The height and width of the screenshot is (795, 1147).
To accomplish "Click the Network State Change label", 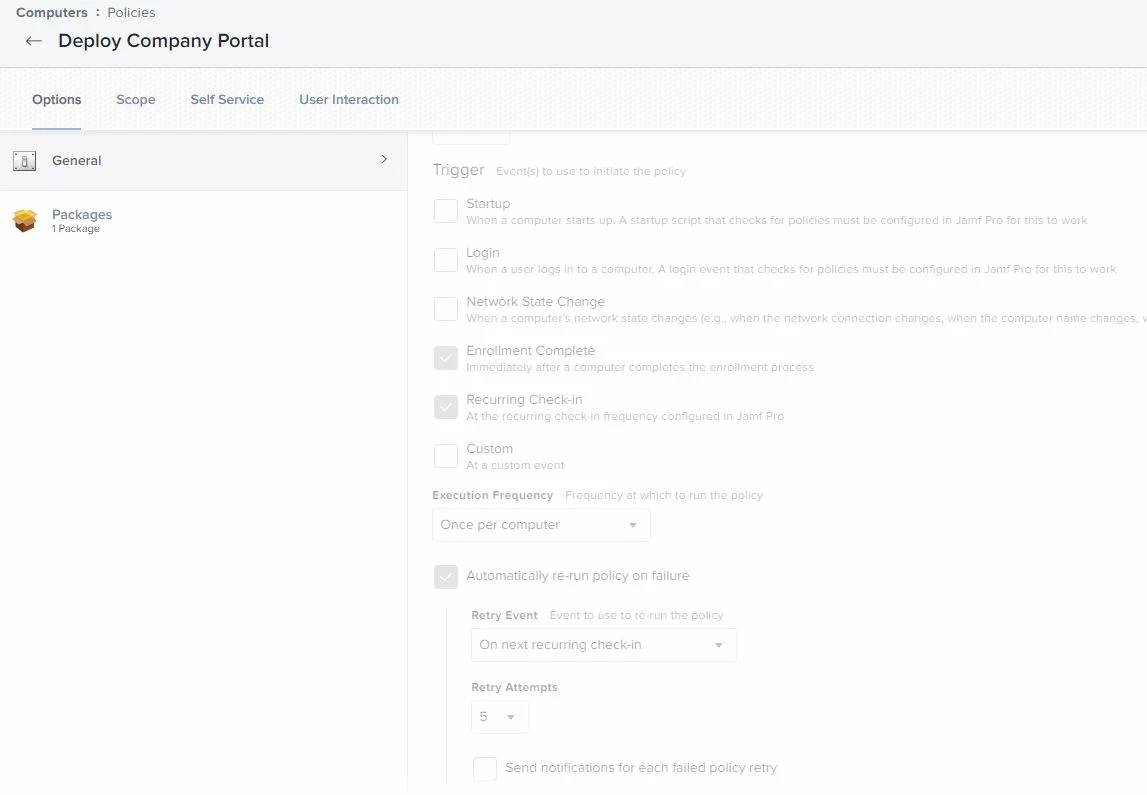I will 535,301.
